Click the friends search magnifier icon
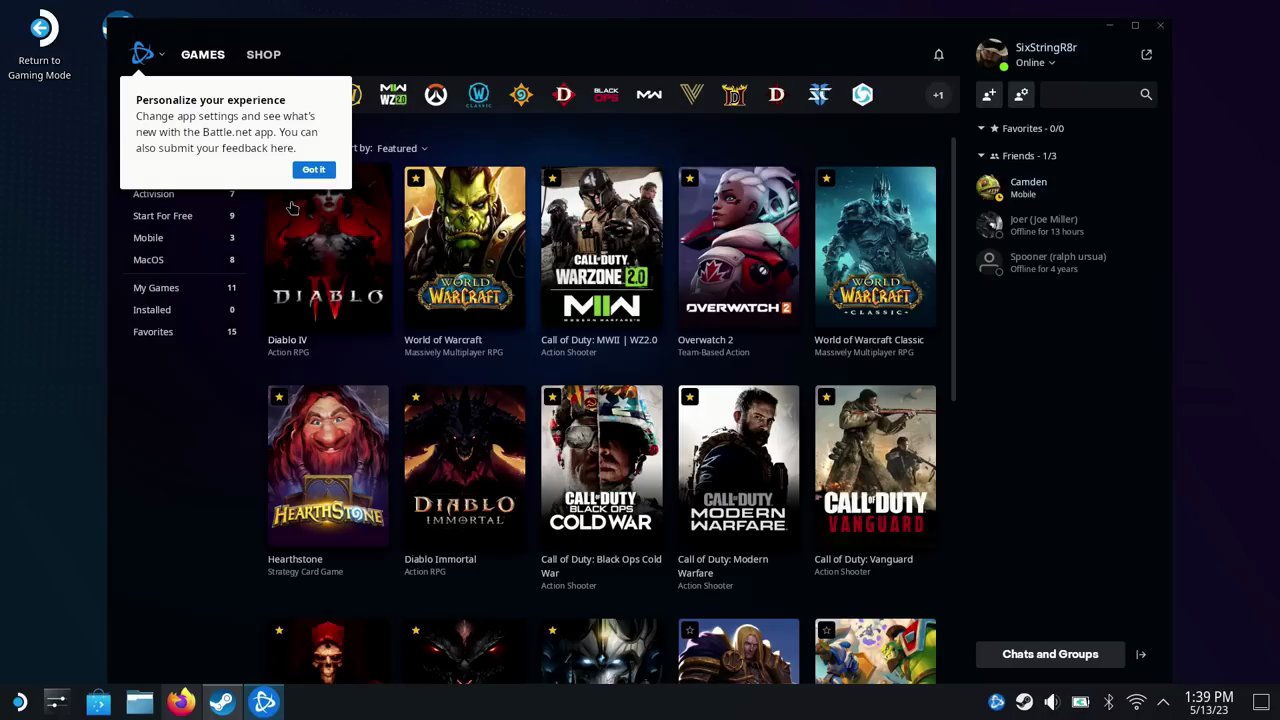 (x=1146, y=94)
